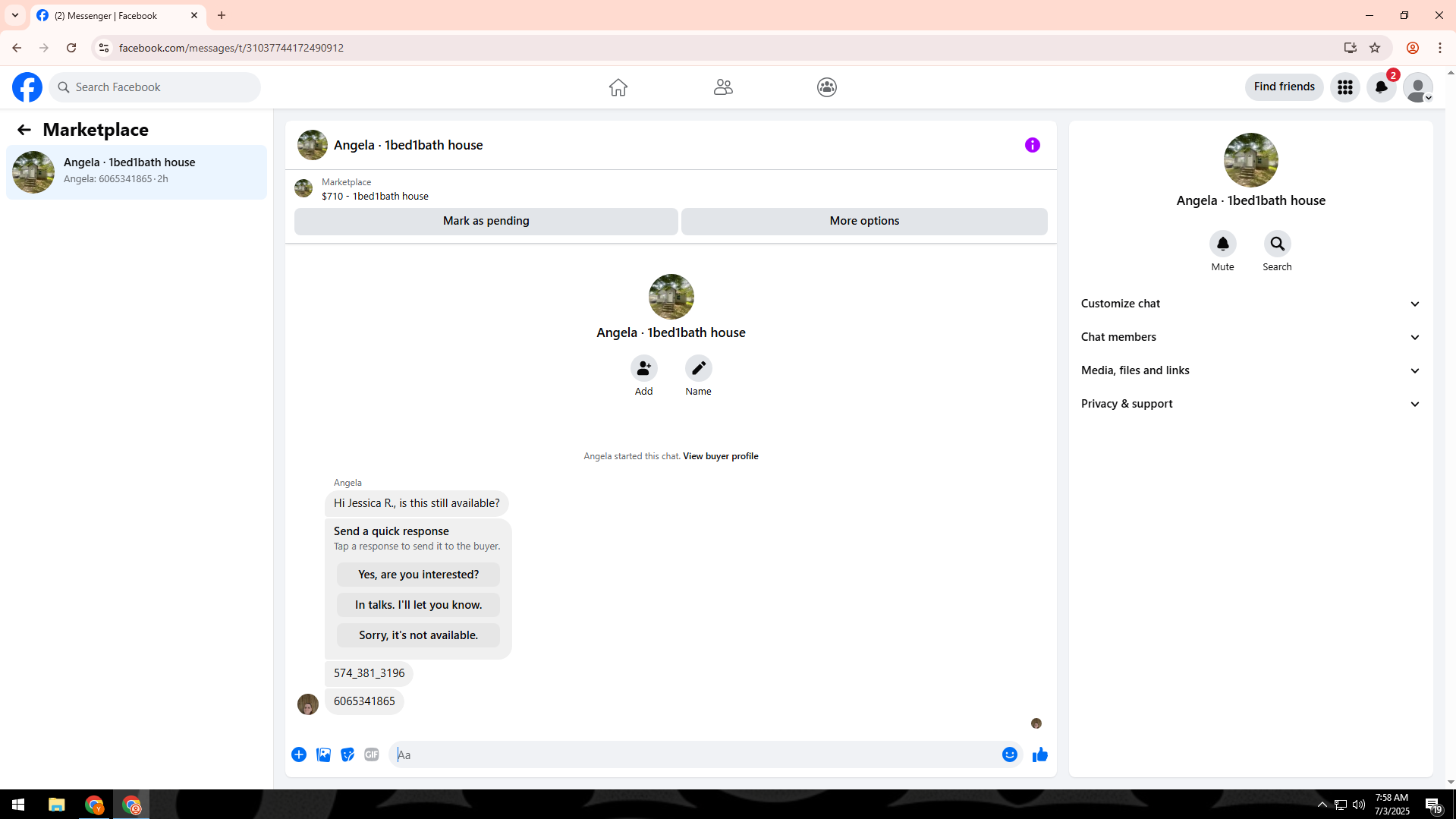
Task: Mute the conversation with bell icon
Action: pos(1223,244)
